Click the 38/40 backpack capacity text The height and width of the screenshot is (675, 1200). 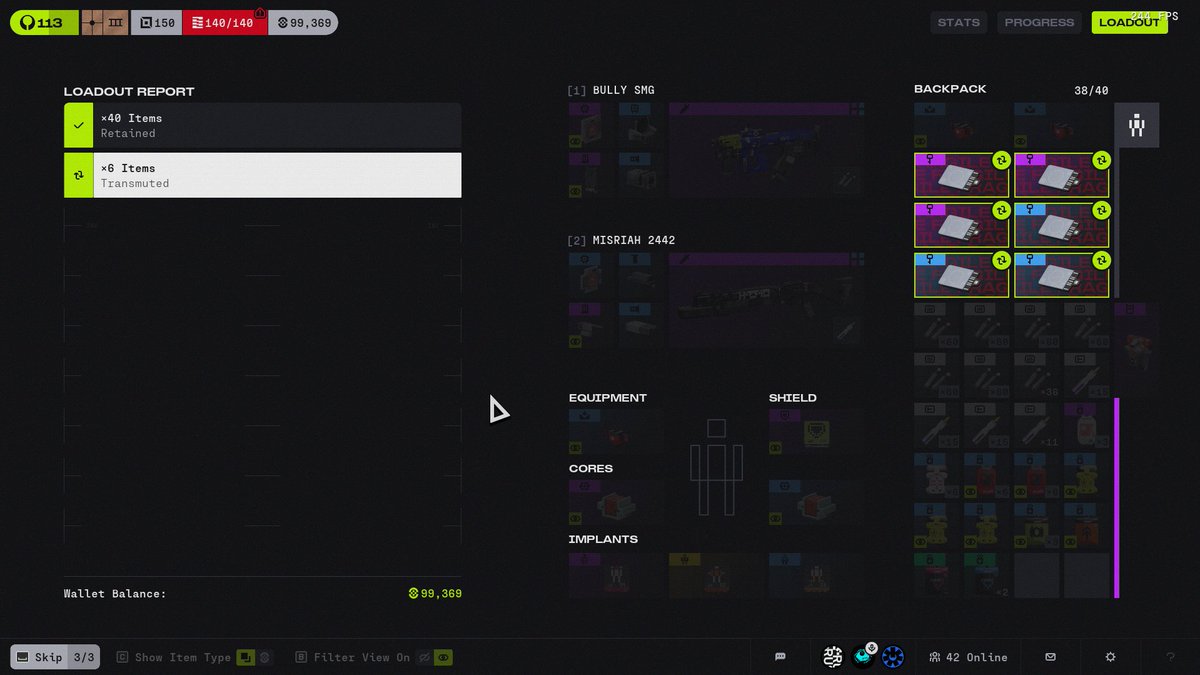(x=1089, y=90)
